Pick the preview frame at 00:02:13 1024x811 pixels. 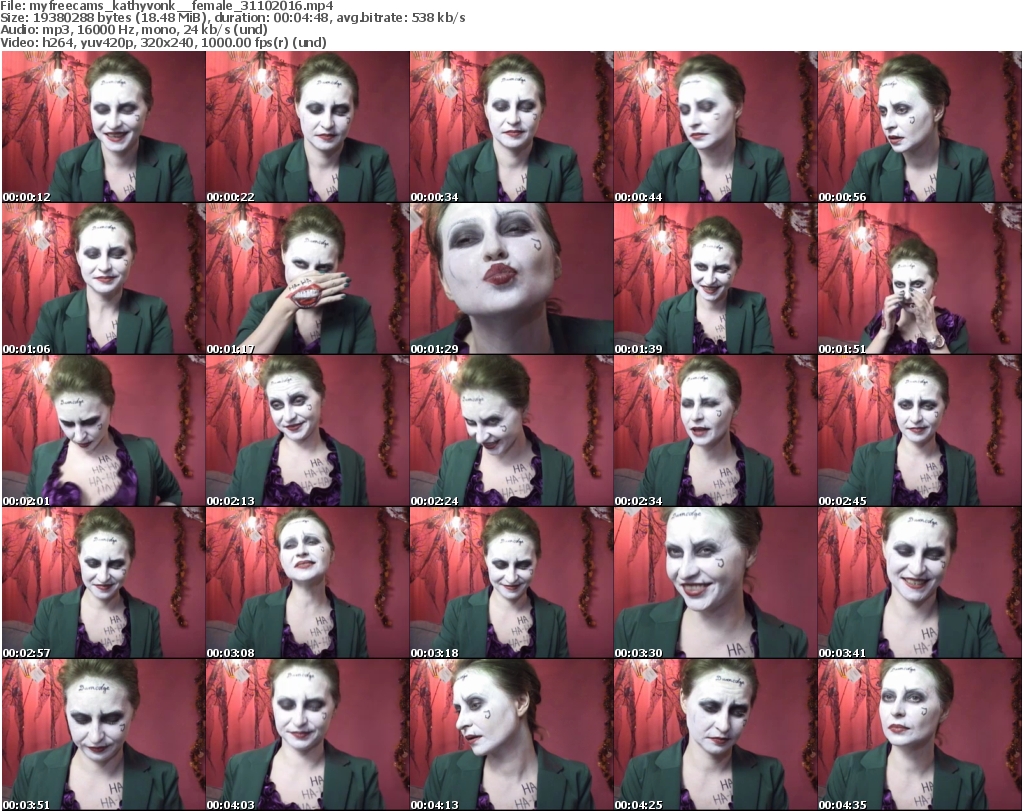[x=308, y=431]
